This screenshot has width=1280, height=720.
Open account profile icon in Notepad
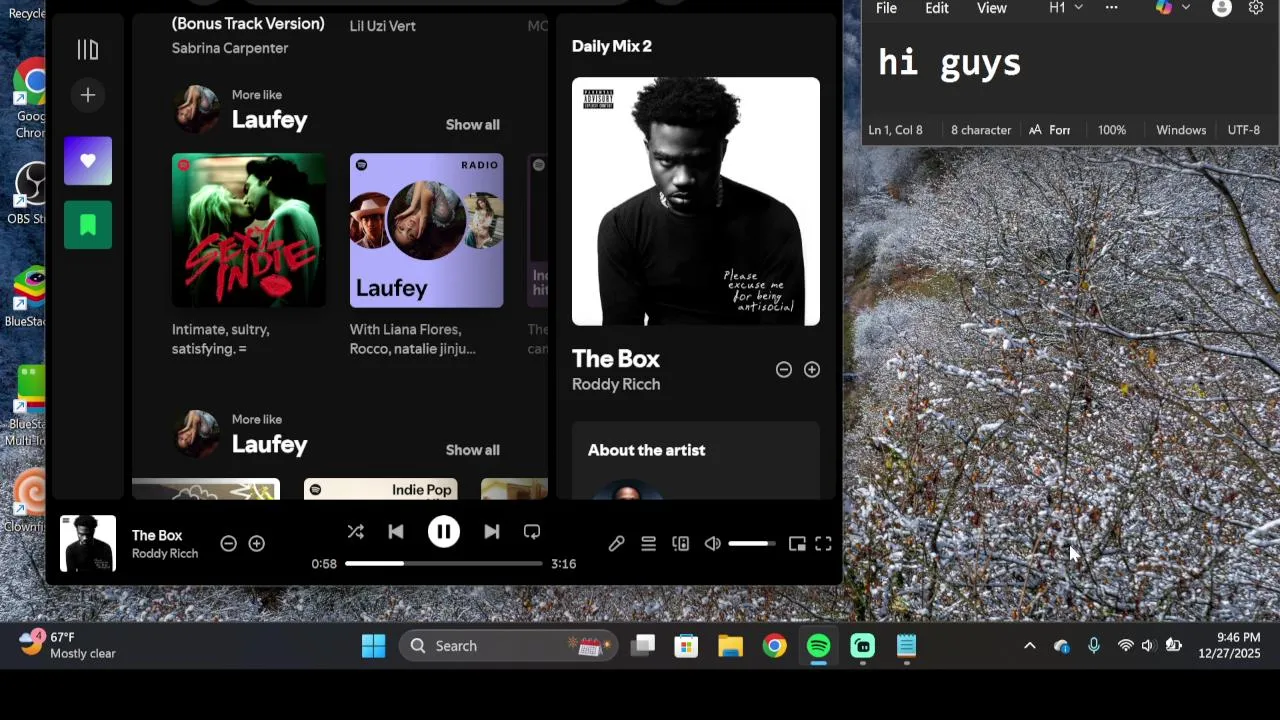[1222, 8]
